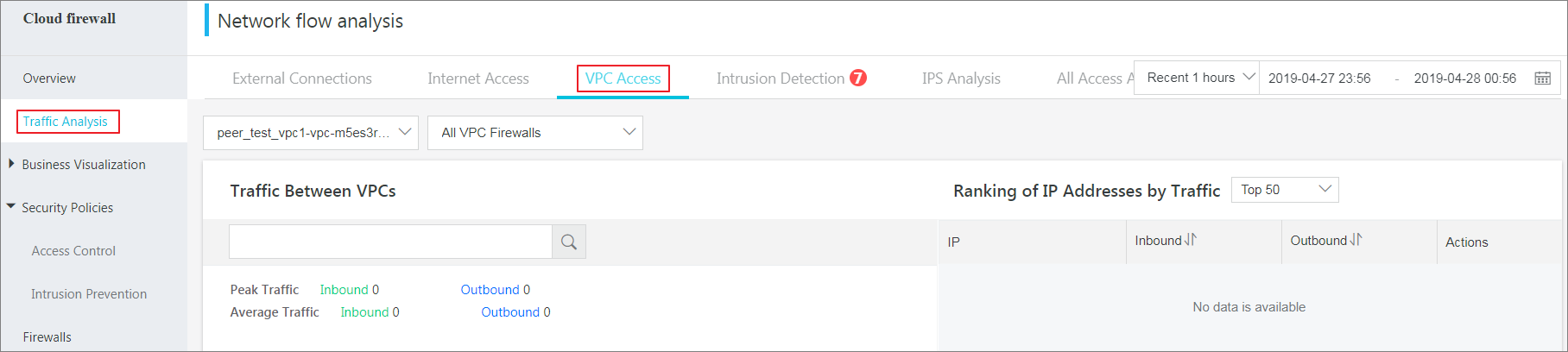Sort by Inbound traffic arrows
The image size is (1568, 352).
click(x=1191, y=240)
